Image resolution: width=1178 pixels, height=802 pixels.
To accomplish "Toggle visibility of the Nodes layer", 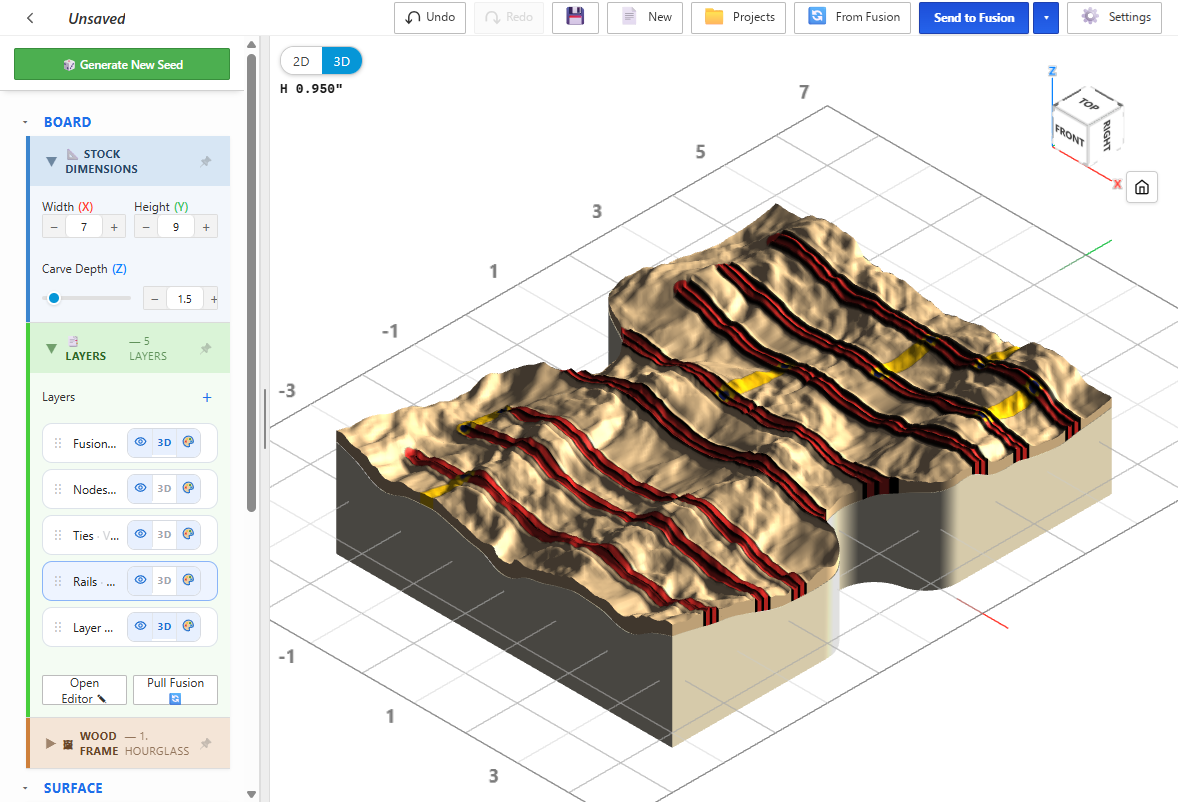I will coord(140,488).
